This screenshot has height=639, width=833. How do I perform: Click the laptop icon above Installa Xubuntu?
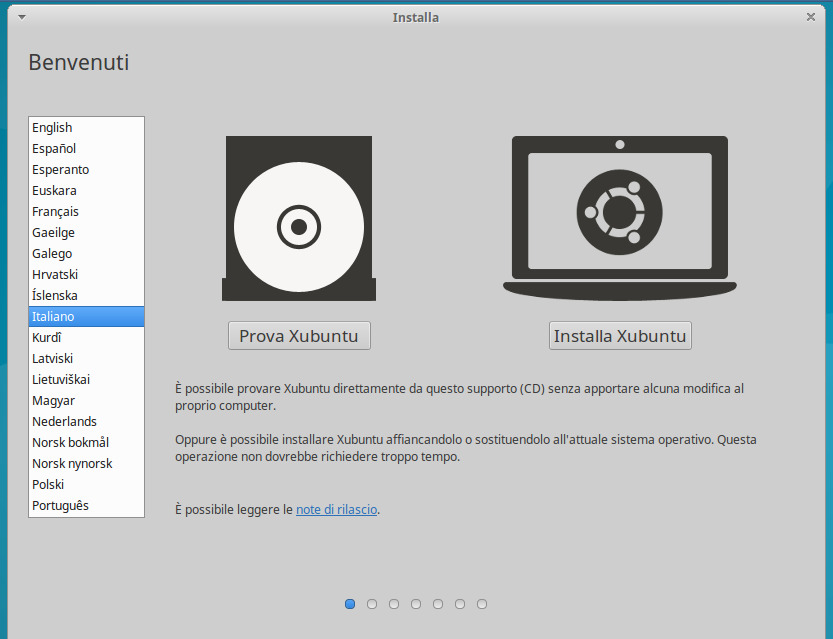pos(619,218)
